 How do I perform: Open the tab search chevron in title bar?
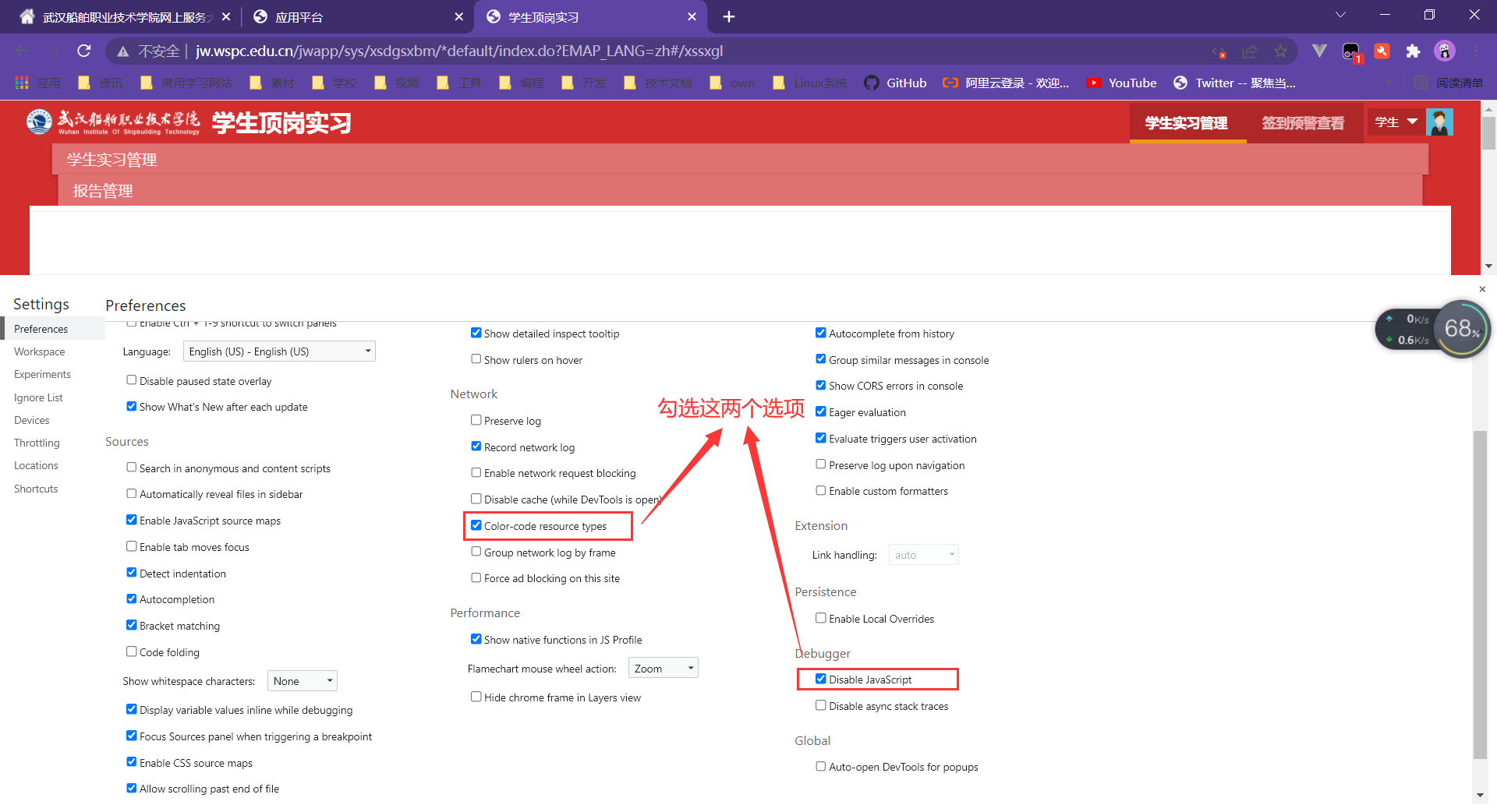(1340, 15)
